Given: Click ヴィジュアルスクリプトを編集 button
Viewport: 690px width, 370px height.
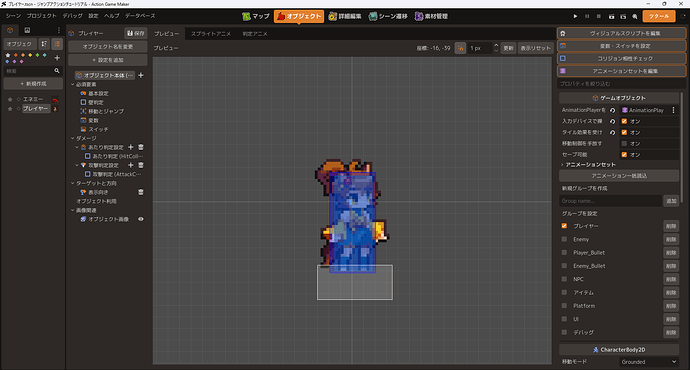Looking at the screenshot, I should [622, 33].
